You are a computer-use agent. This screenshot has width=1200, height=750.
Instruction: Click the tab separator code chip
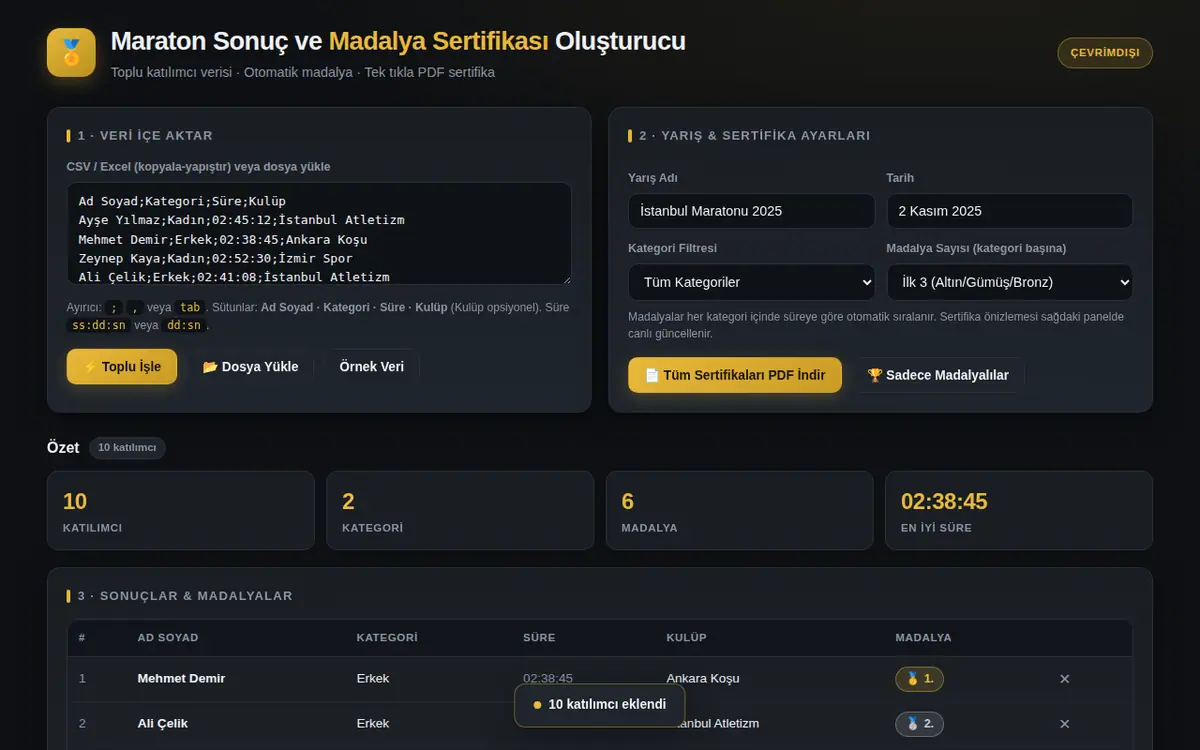point(190,308)
